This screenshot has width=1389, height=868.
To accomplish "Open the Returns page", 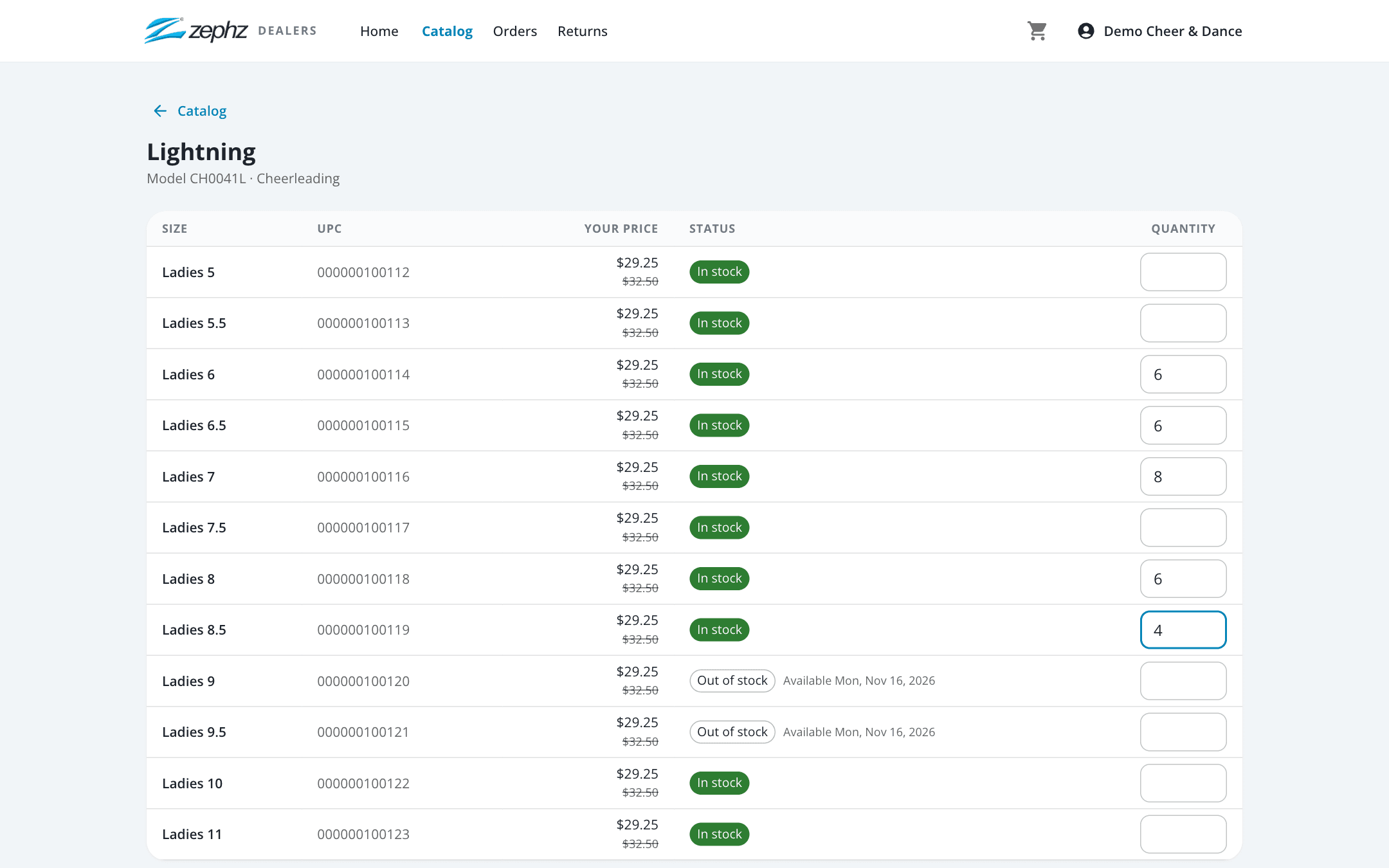I will (583, 31).
